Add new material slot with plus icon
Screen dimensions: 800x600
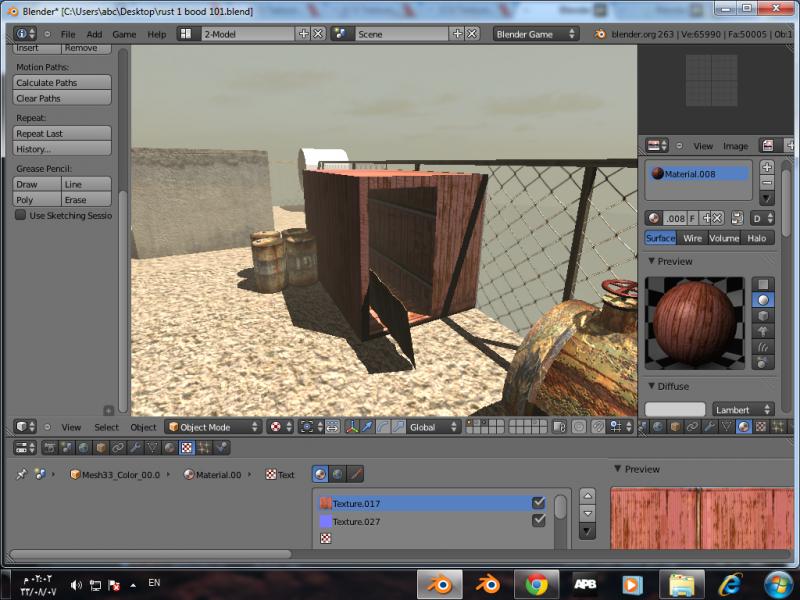click(767, 167)
